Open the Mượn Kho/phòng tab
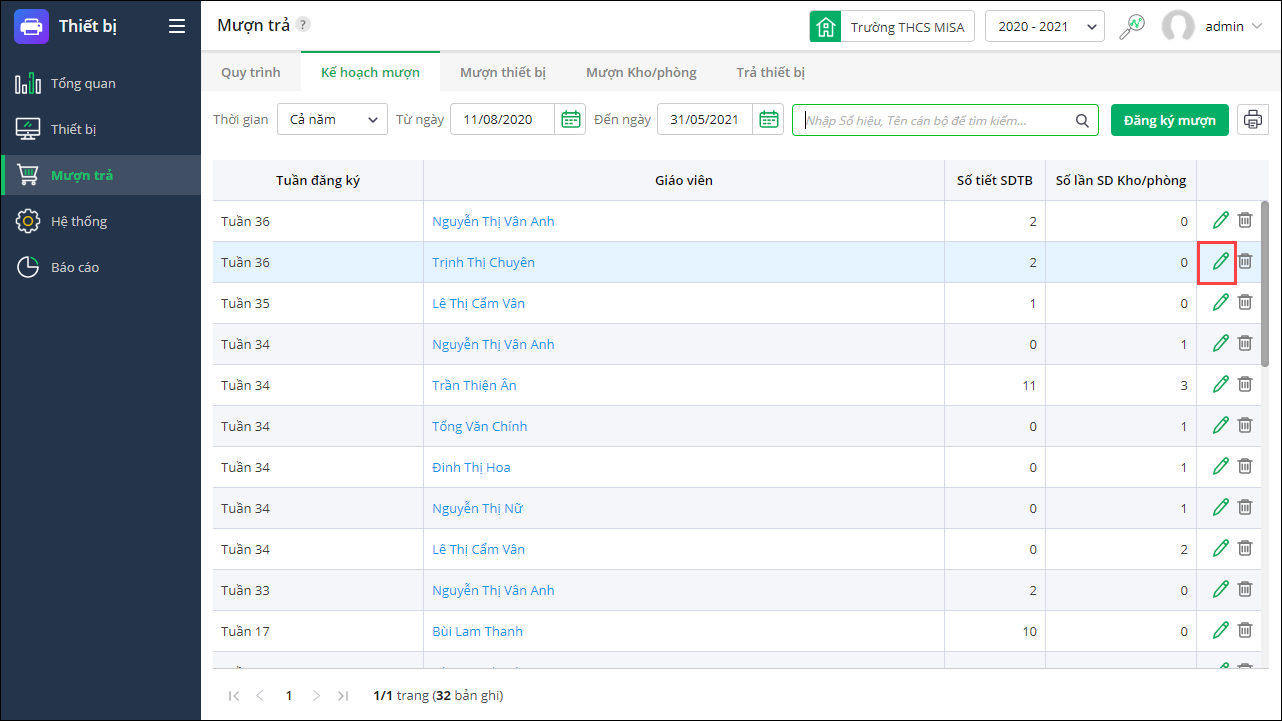The height and width of the screenshot is (721, 1282). (x=641, y=73)
